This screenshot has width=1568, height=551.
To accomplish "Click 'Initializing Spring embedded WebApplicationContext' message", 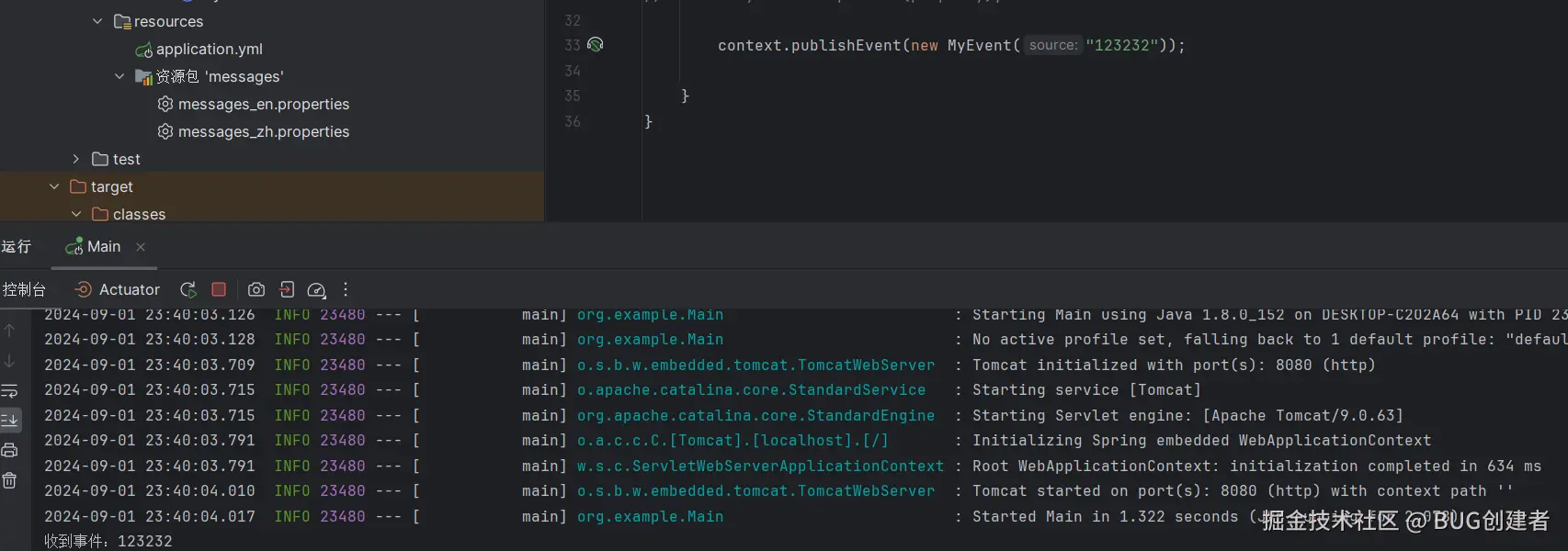I will [x=1202, y=441].
